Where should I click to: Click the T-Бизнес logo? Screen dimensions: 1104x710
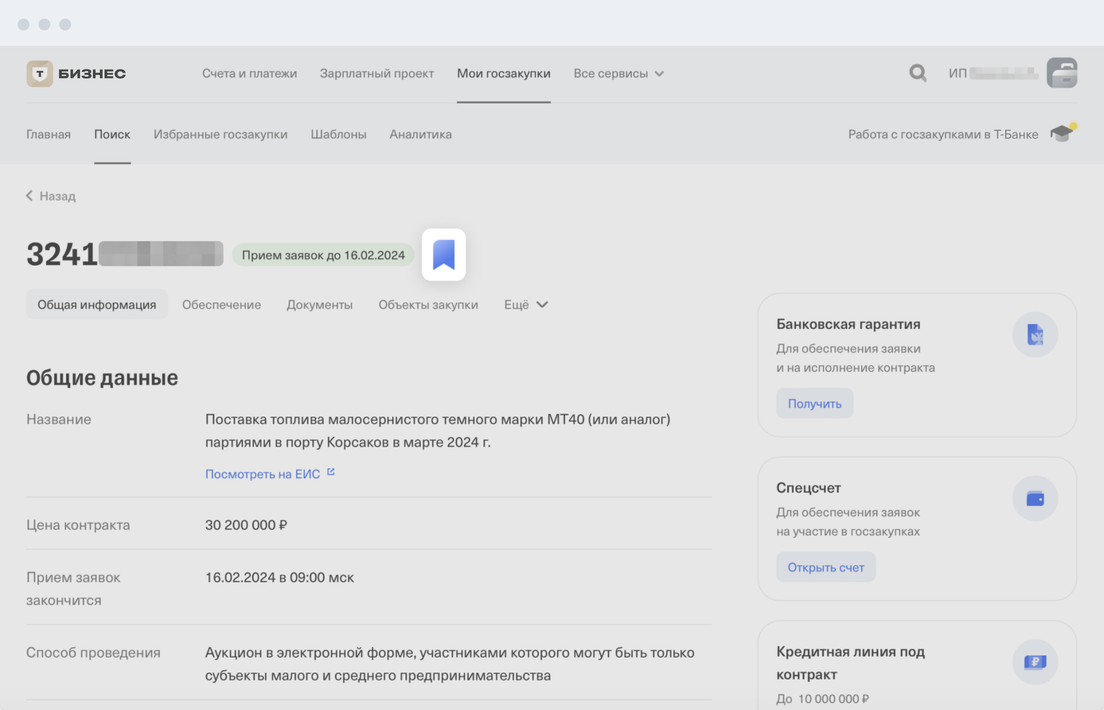(76, 73)
